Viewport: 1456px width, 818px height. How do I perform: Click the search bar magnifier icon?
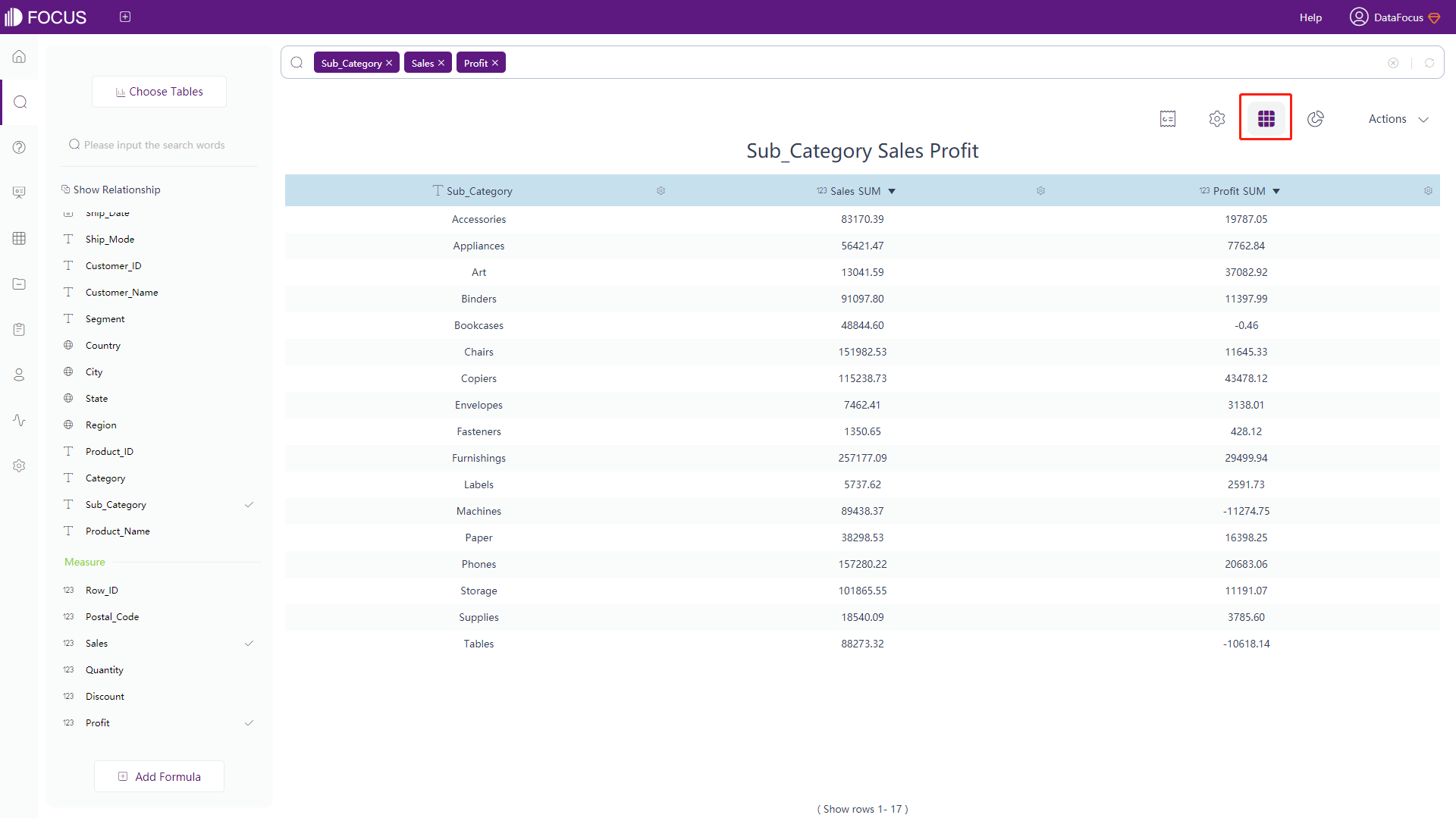point(297,62)
